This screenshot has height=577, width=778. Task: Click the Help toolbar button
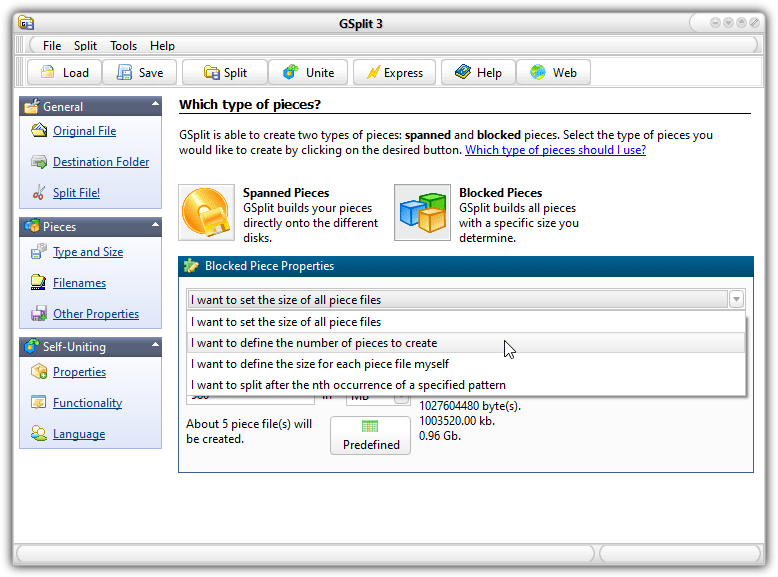[478, 72]
